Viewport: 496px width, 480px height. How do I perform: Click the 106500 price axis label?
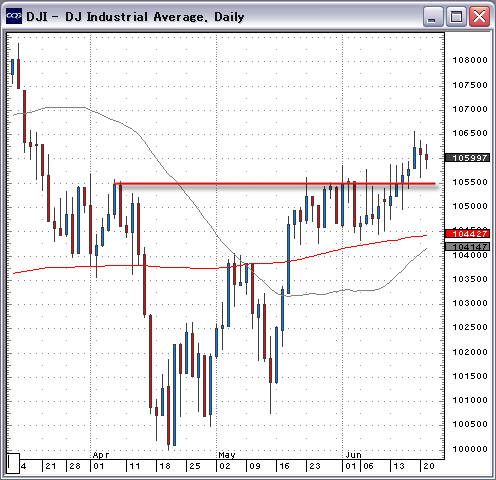pos(470,133)
